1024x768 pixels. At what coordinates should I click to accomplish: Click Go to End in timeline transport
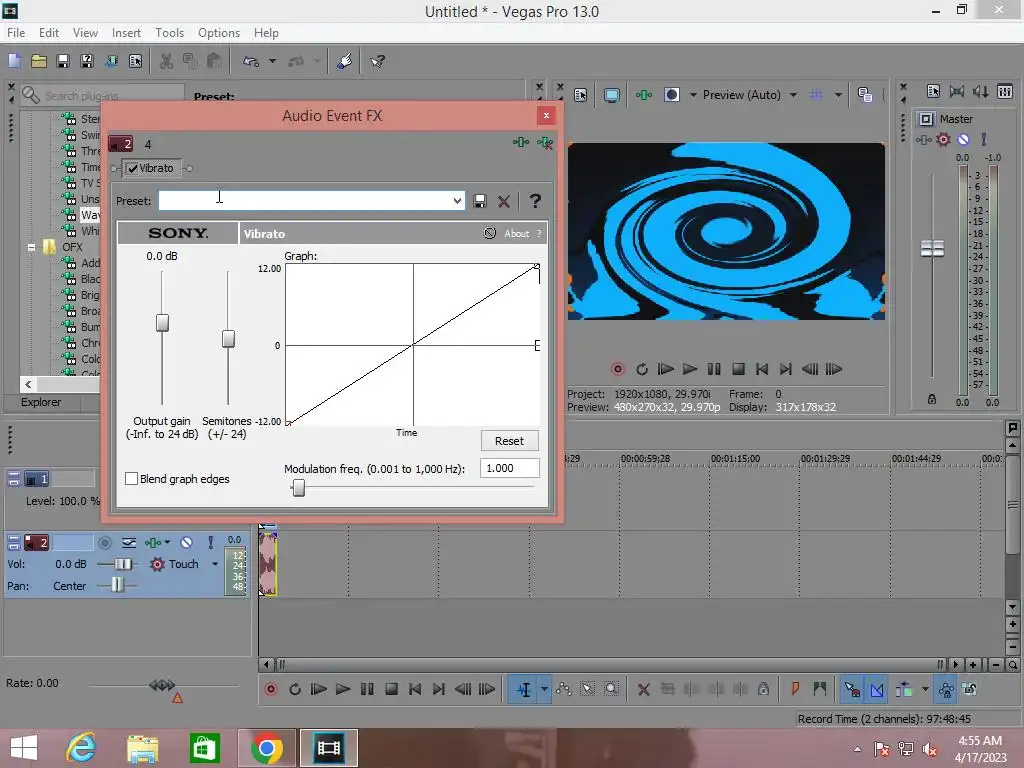pyautogui.click(x=439, y=690)
